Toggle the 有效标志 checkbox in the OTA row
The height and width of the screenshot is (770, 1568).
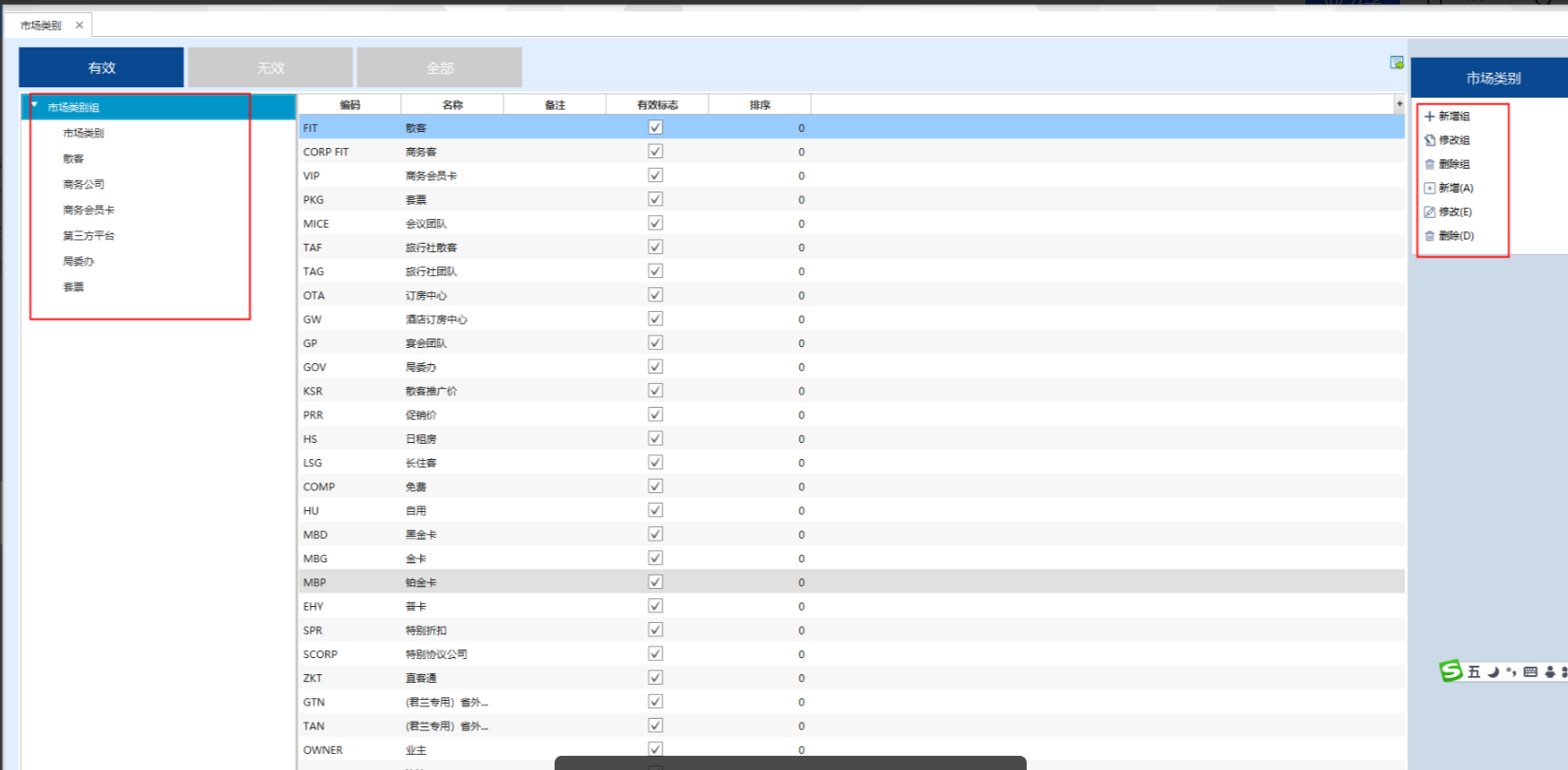(655, 295)
